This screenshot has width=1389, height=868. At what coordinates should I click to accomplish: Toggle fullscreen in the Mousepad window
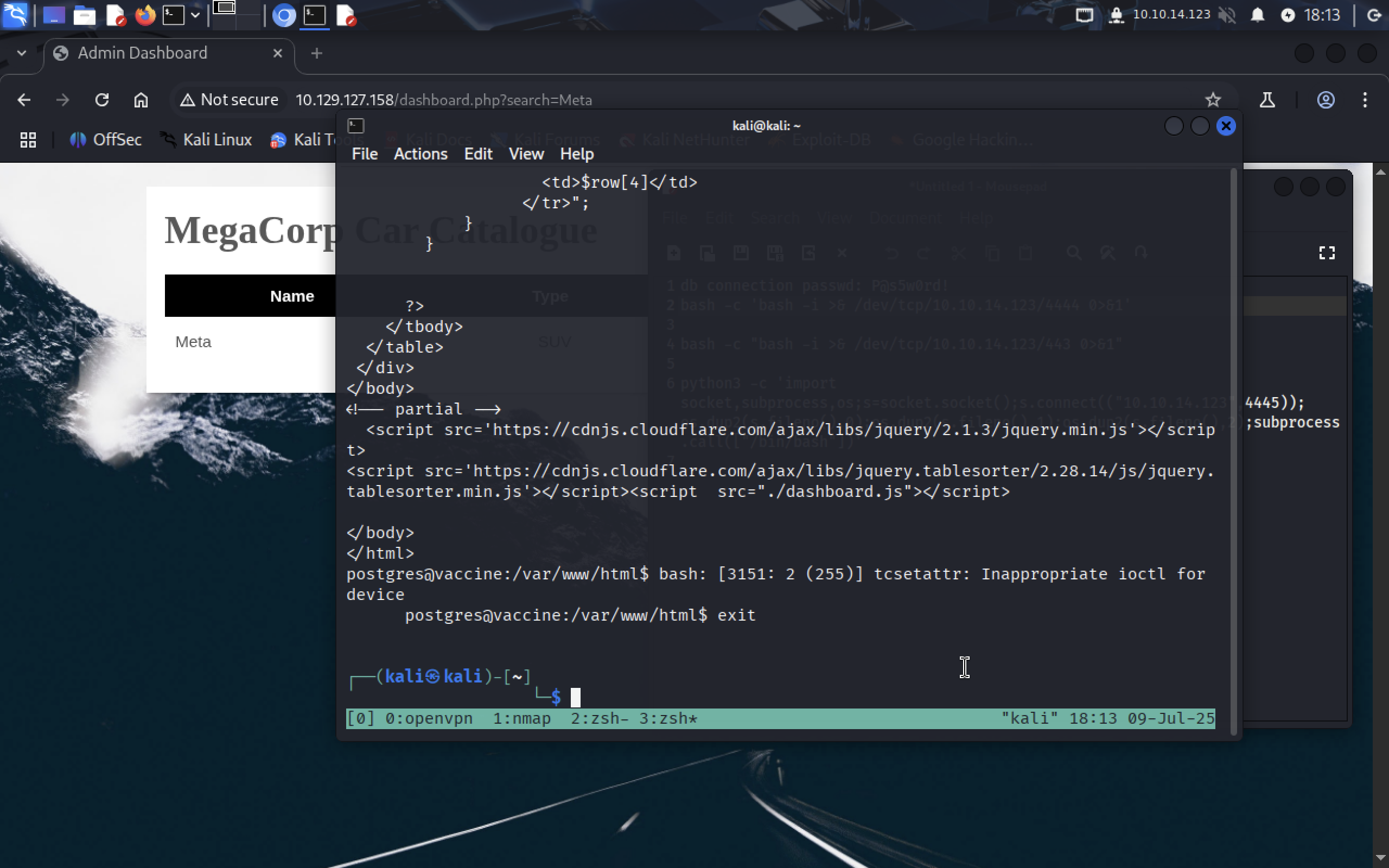(x=1327, y=253)
